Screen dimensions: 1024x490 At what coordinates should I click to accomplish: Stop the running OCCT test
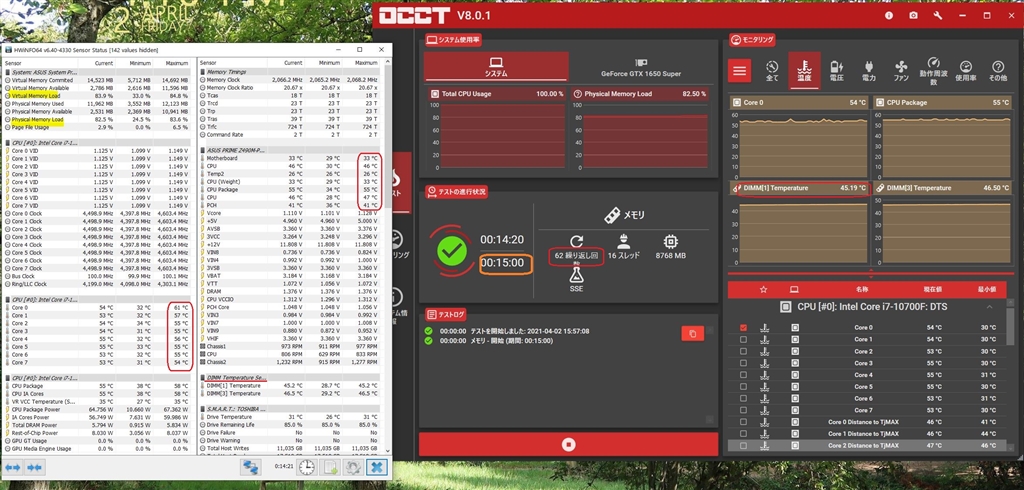[x=568, y=444]
